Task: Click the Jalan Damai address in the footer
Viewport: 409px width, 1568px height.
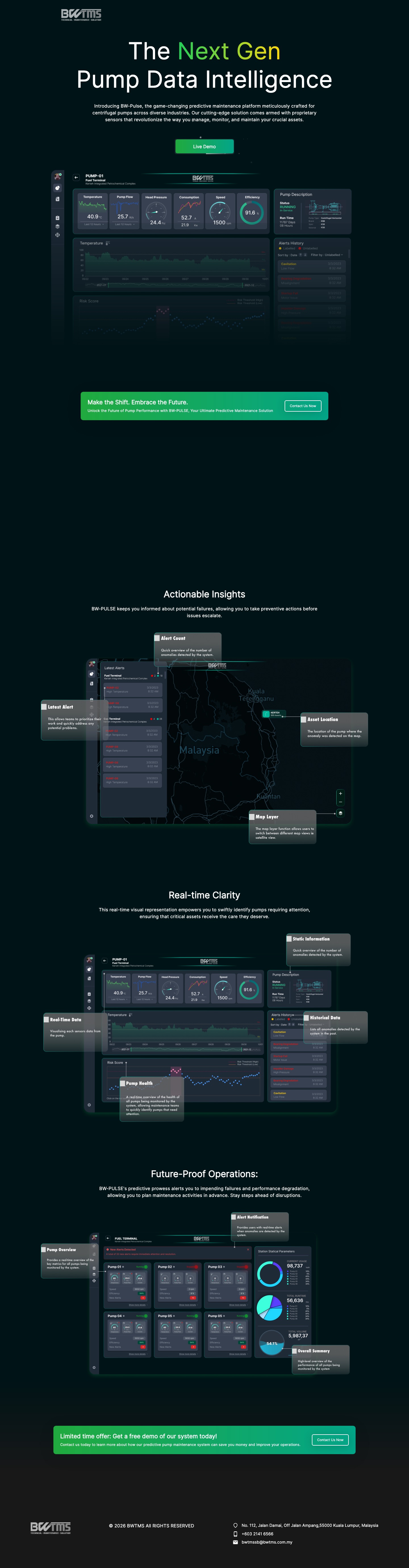Action: click(x=310, y=1525)
